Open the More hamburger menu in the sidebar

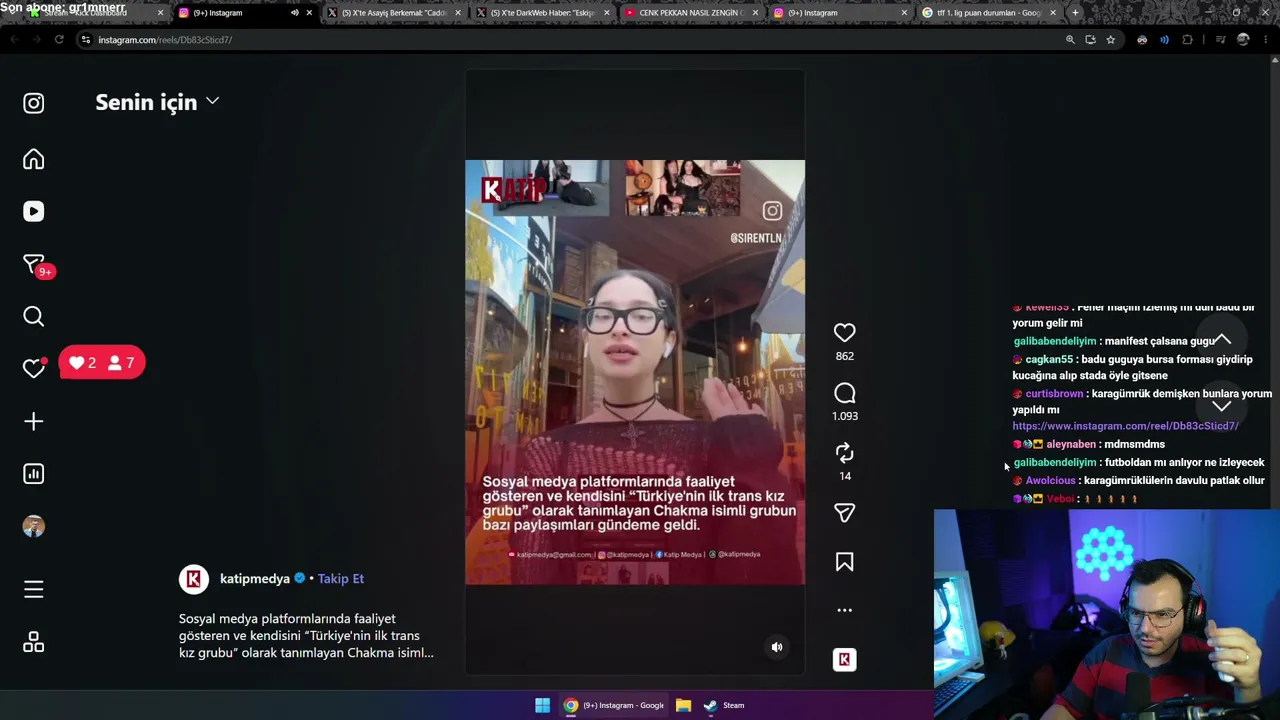point(34,590)
